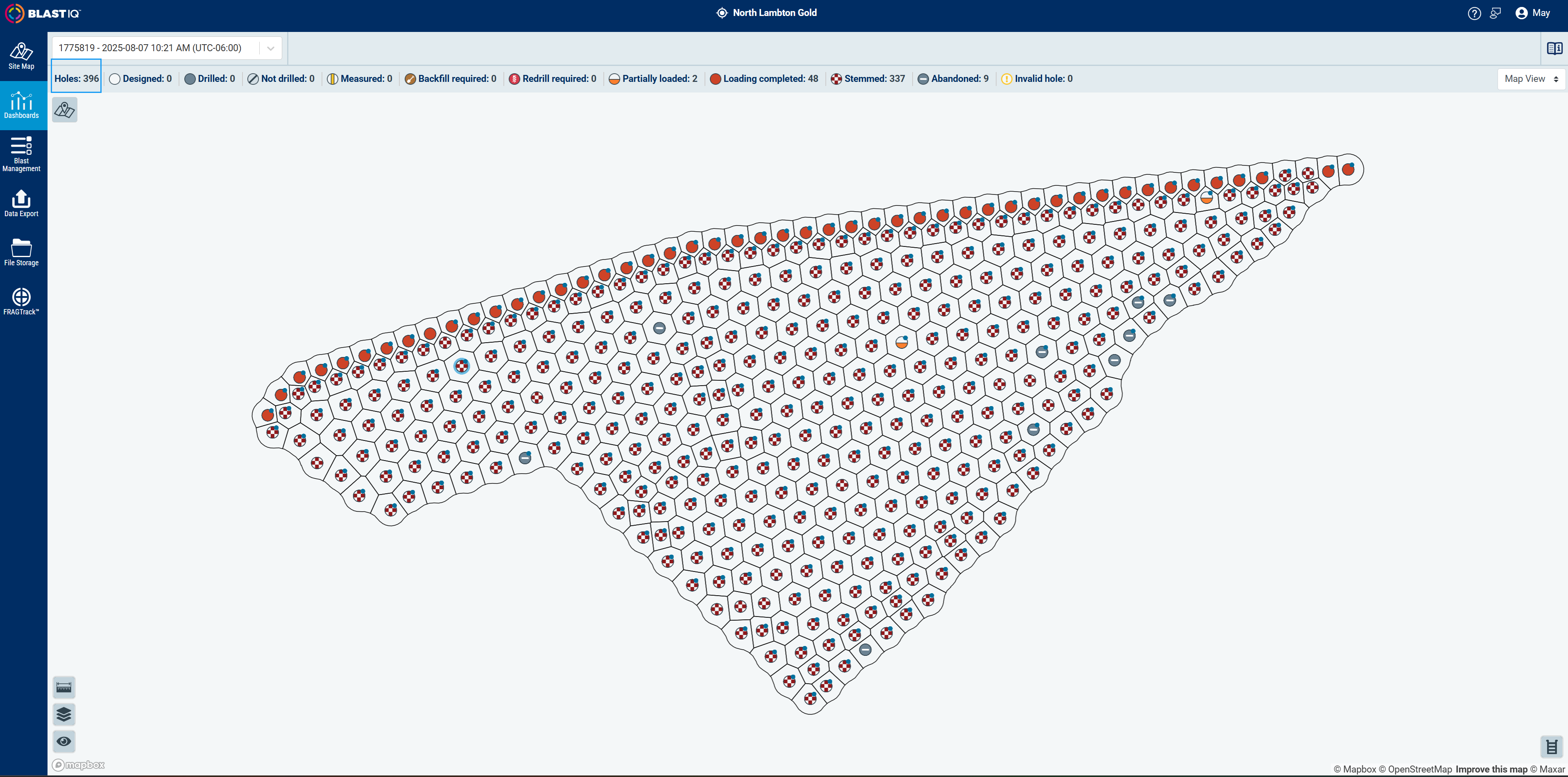Filter by Designed: 0 status
The height and width of the screenshot is (777, 1568).
(x=140, y=79)
